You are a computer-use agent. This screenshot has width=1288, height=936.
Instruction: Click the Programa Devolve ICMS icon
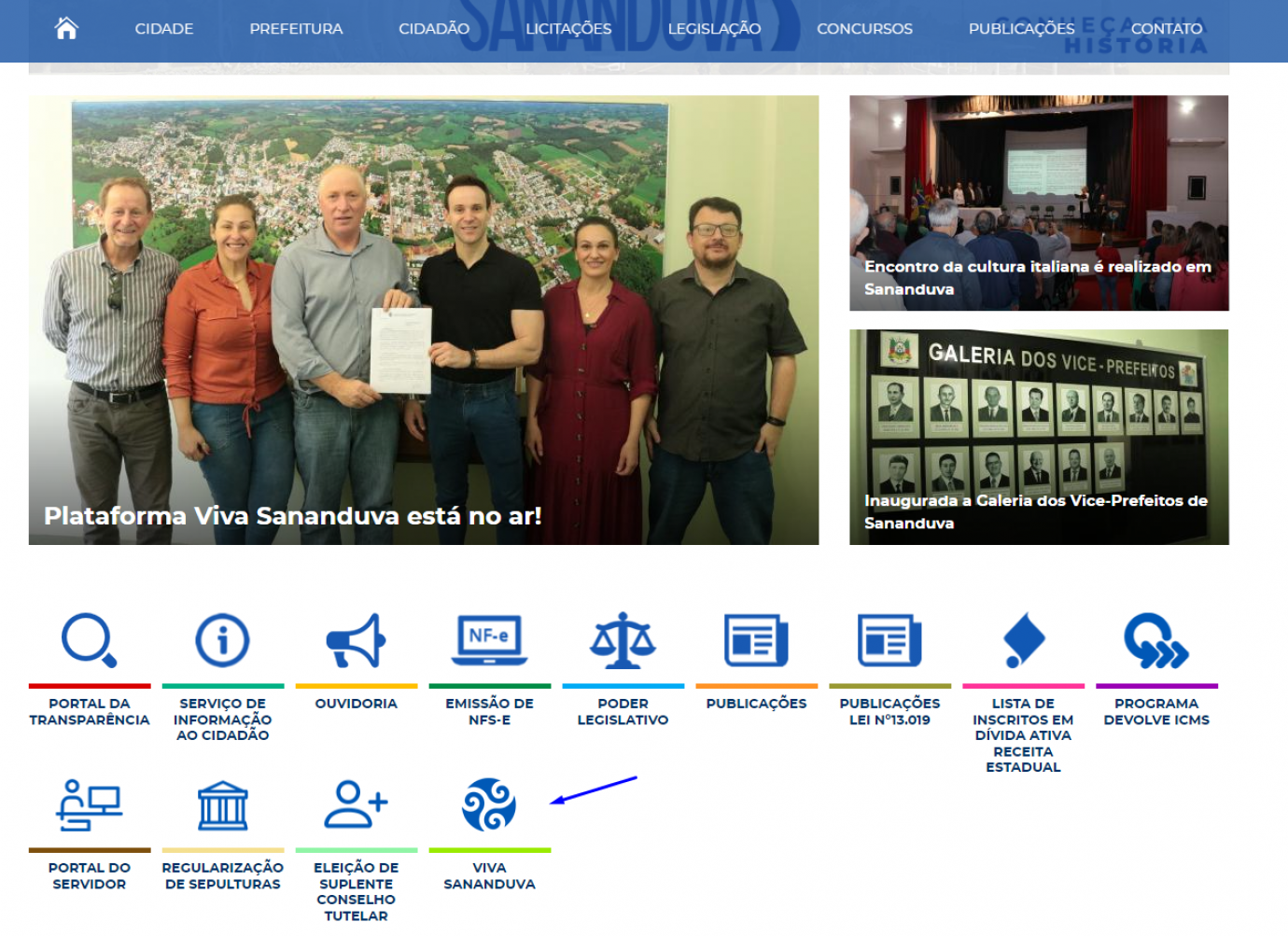[x=1156, y=640]
